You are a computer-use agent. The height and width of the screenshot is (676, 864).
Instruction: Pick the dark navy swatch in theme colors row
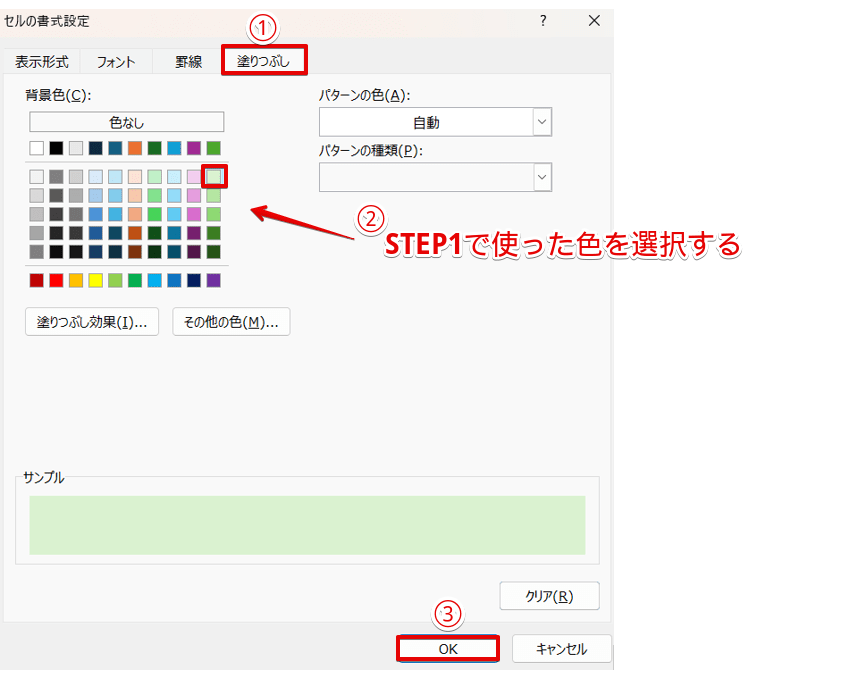(x=96, y=148)
